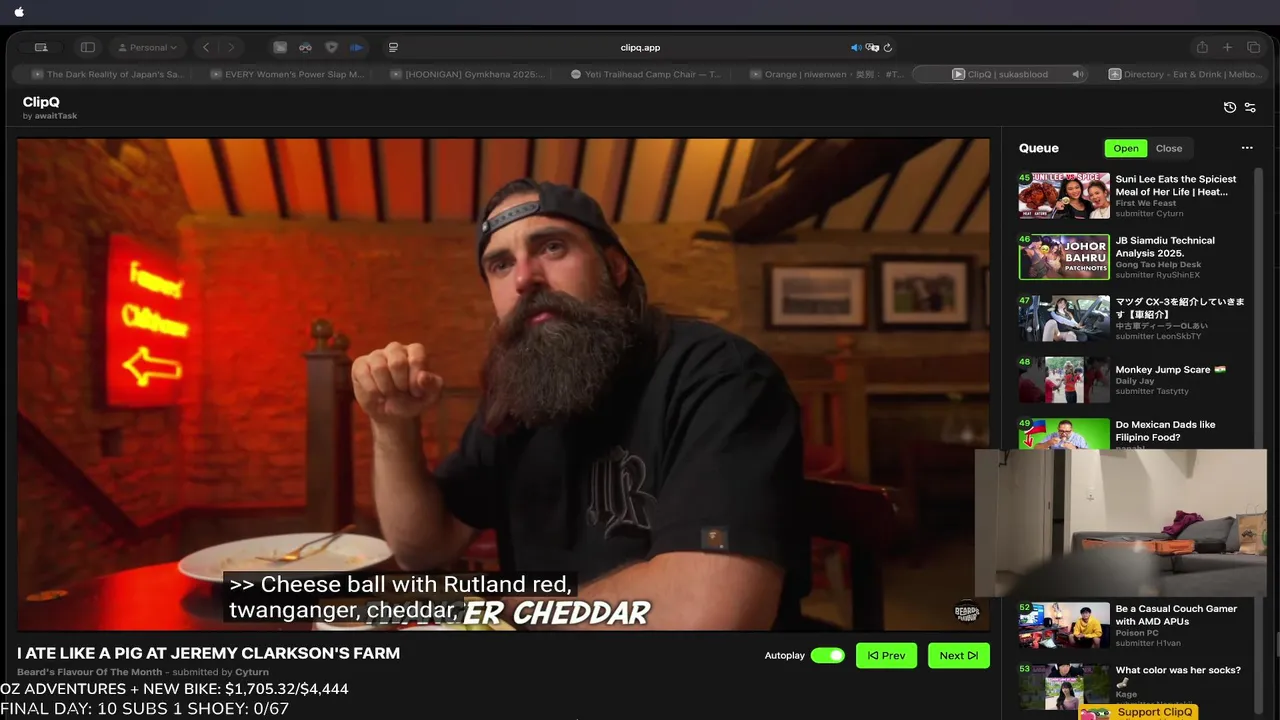
Task: Toggle the Autoplay switch off
Action: (827, 655)
